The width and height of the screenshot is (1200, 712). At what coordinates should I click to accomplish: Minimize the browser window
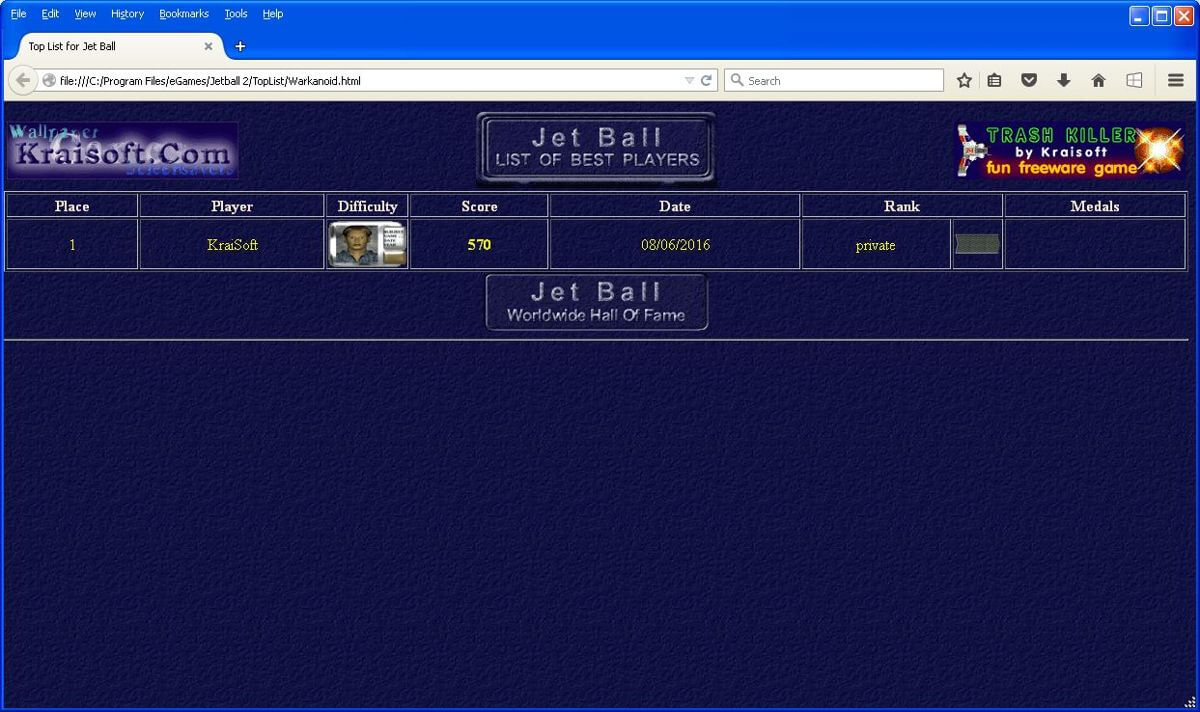[x=1139, y=16]
